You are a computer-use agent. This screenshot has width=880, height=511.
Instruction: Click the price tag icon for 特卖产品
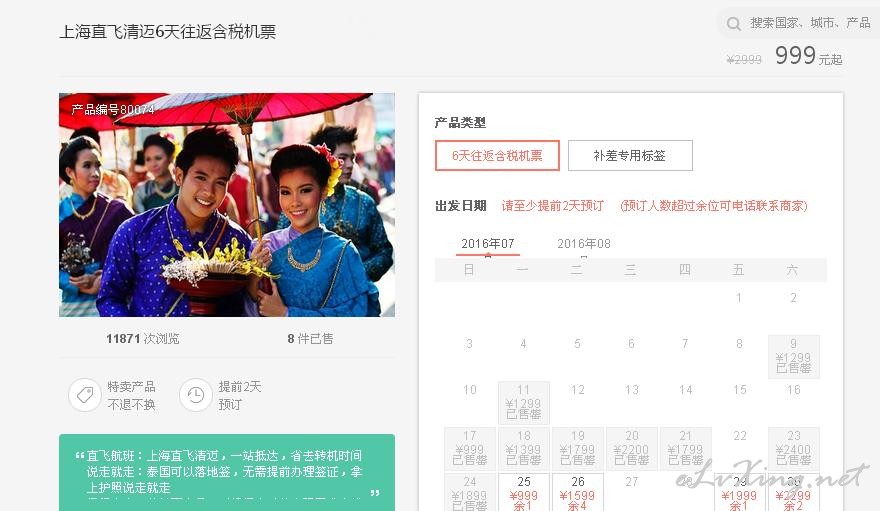click(x=85, y=395)
